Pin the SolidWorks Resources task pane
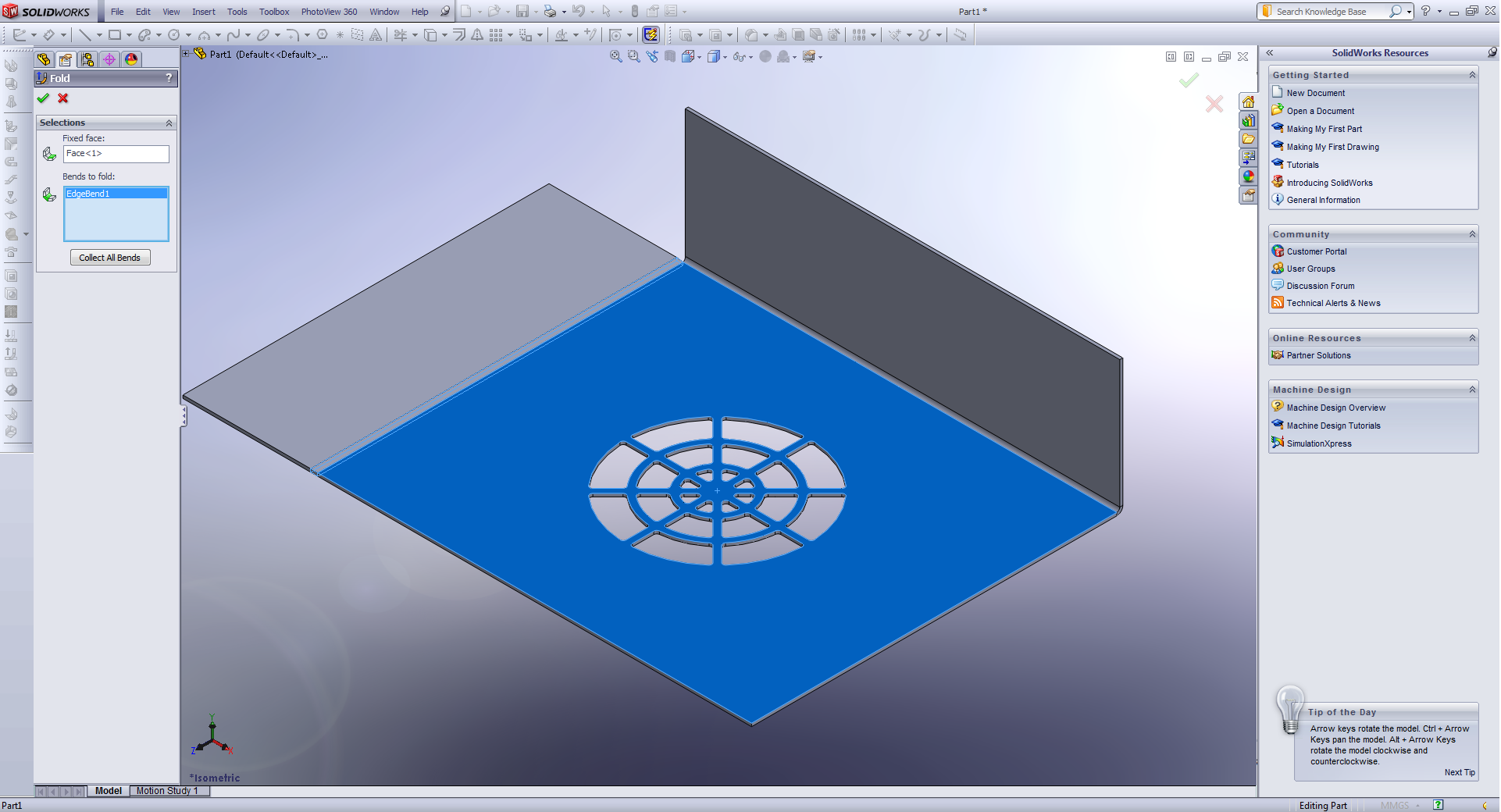The width and height of the screenshot is (1501, 812). coord(1492,52)
